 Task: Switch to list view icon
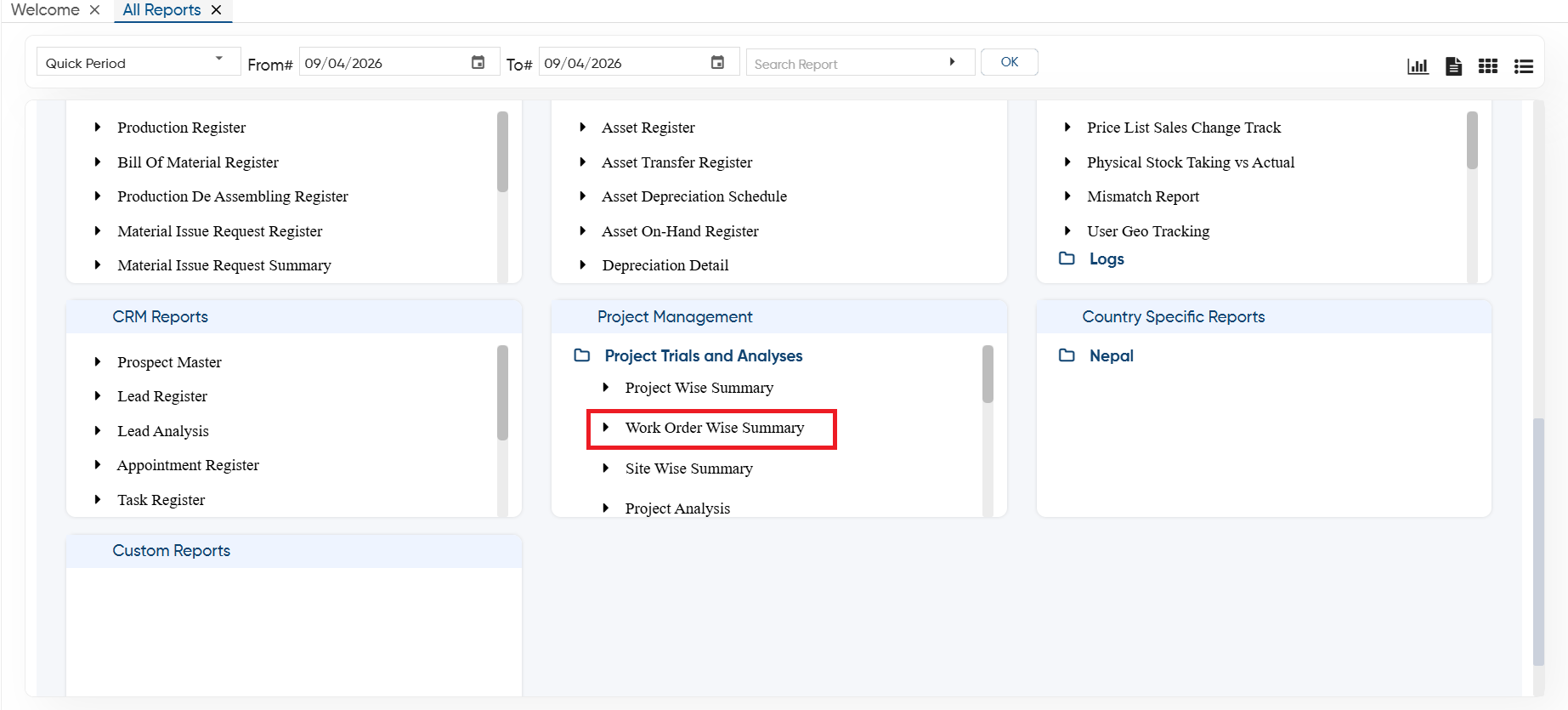click(x=1524, y=66)
